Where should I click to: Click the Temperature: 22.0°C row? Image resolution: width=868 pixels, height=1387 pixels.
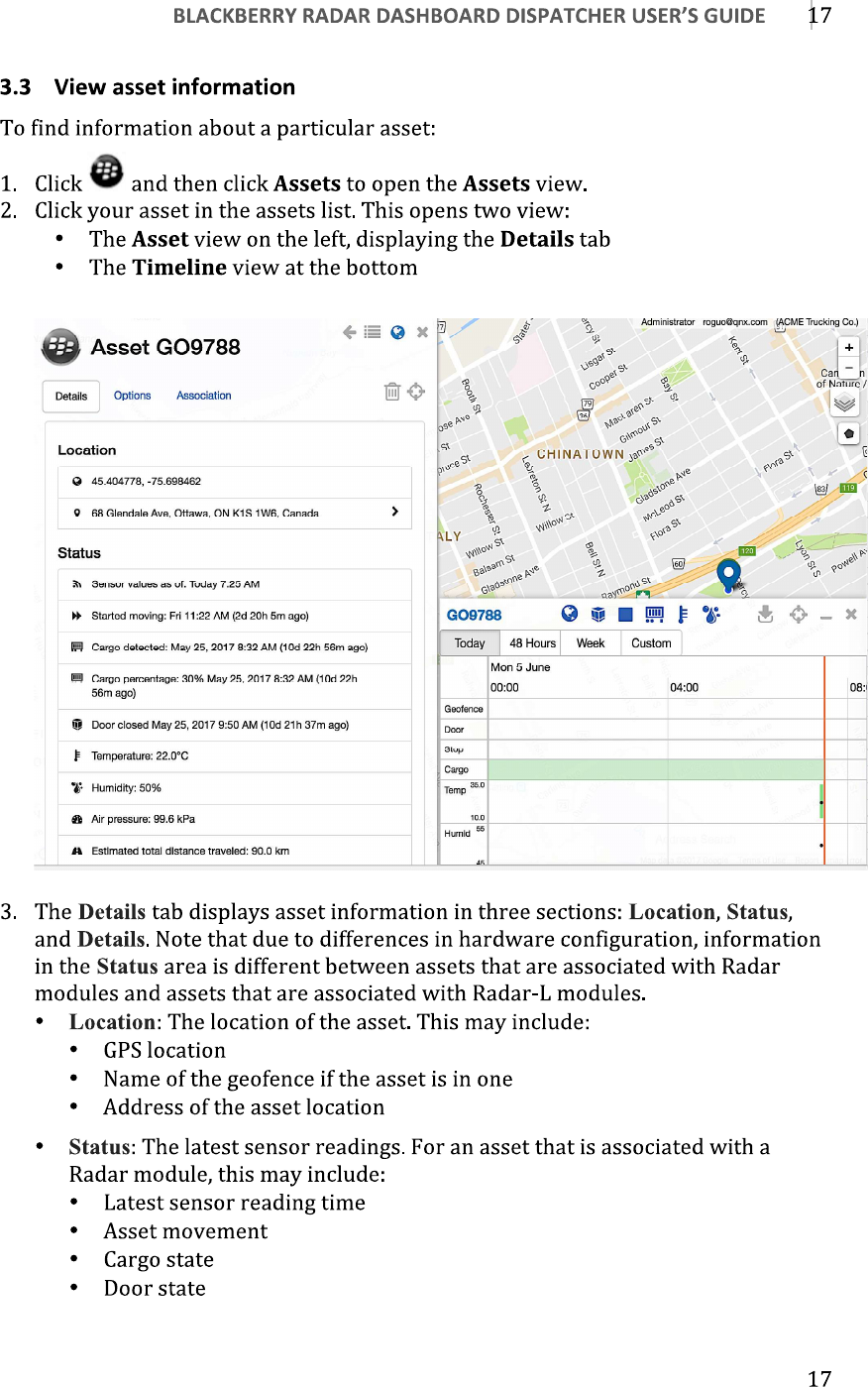click(235, 756)
